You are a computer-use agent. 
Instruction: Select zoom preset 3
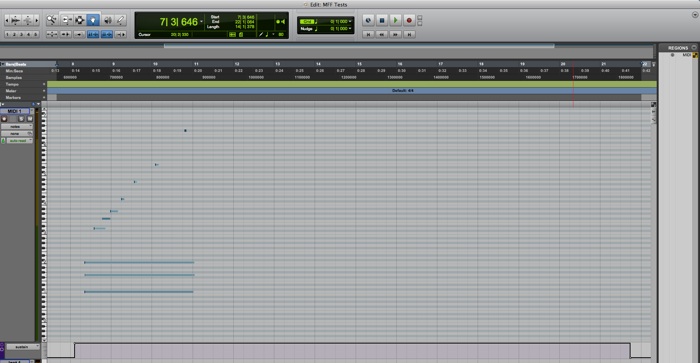click(x=21, y=34)
